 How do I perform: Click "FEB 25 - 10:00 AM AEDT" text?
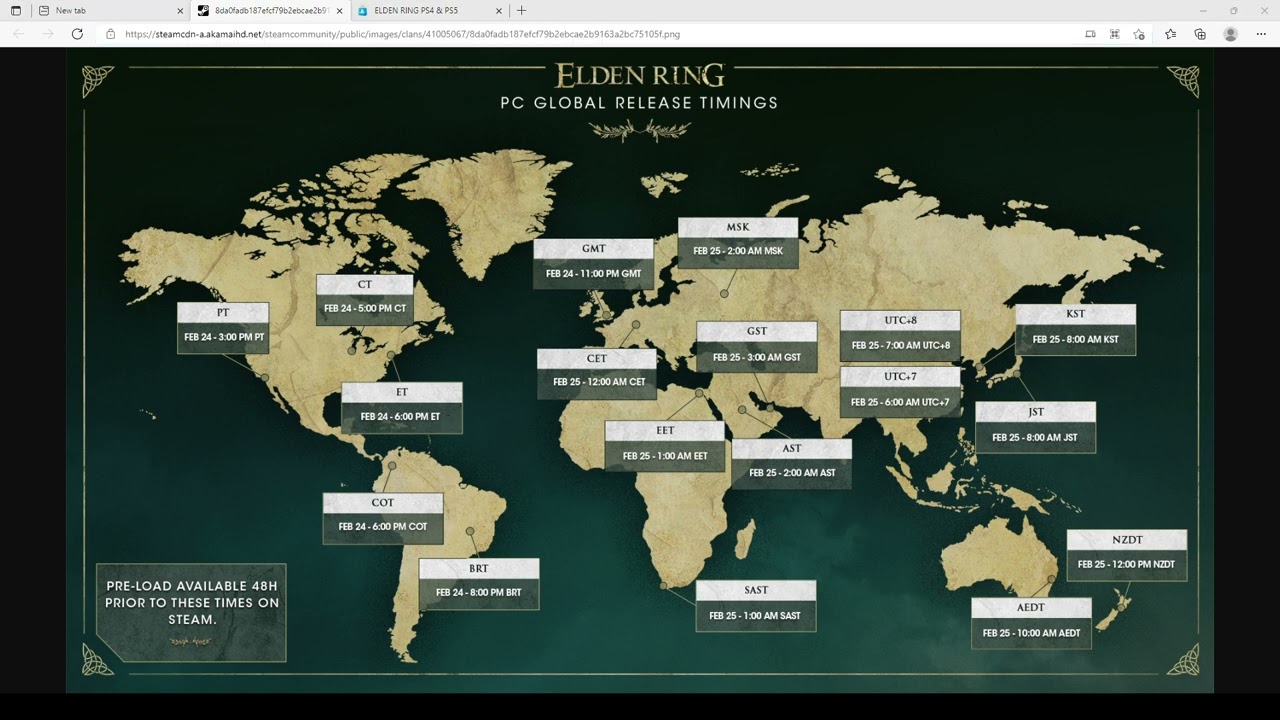(x=1032, y=633)
